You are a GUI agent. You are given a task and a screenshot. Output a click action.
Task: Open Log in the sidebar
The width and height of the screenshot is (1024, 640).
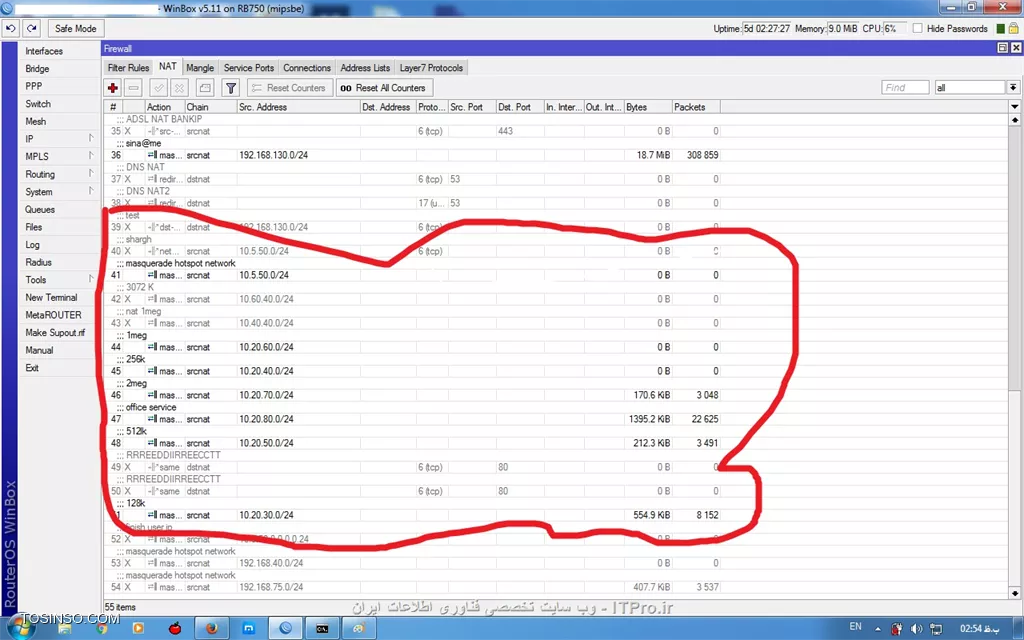(x=33, y=244)
